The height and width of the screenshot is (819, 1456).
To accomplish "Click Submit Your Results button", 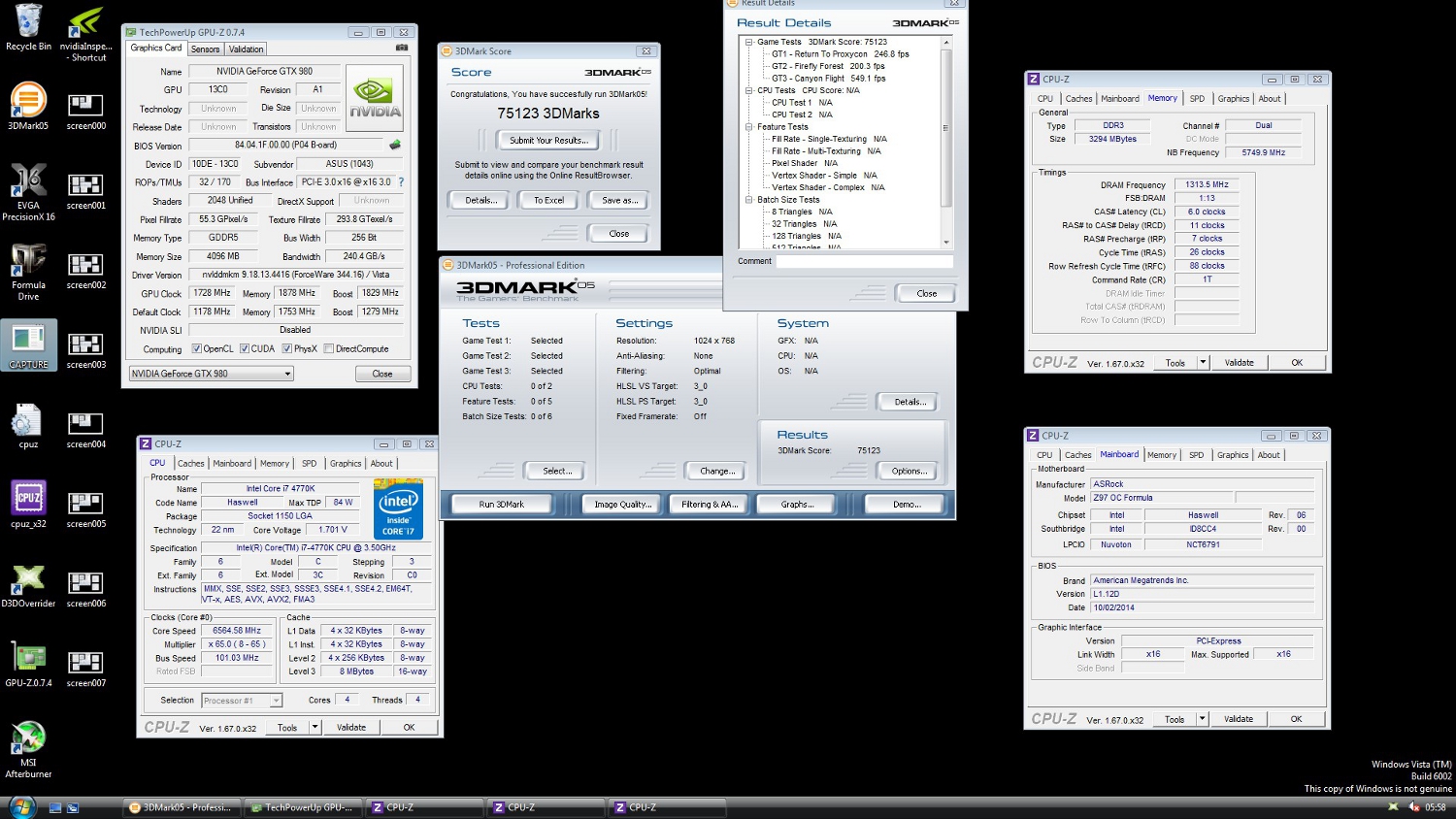I will 548,141.
